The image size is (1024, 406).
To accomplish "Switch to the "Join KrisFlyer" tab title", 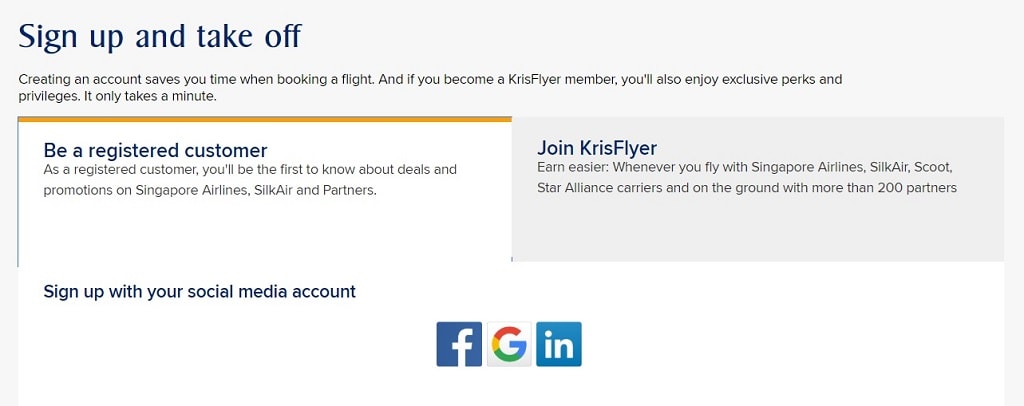I will click(x=597, y=148).
